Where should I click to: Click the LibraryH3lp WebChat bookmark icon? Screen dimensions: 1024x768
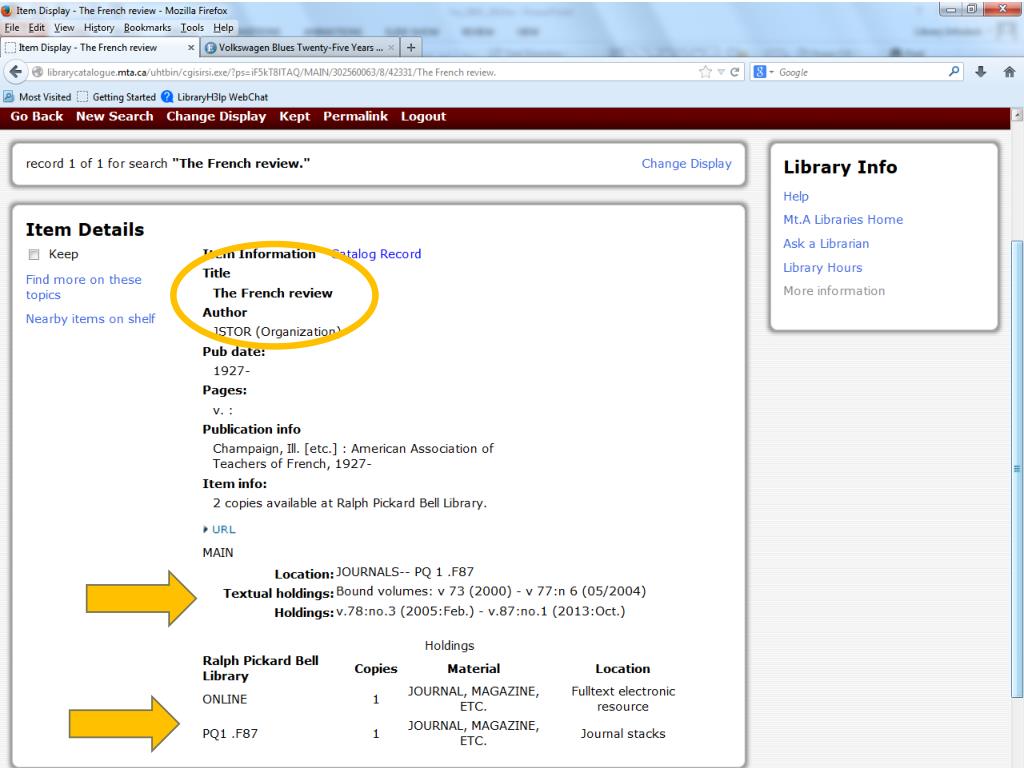tap(167, 97)
